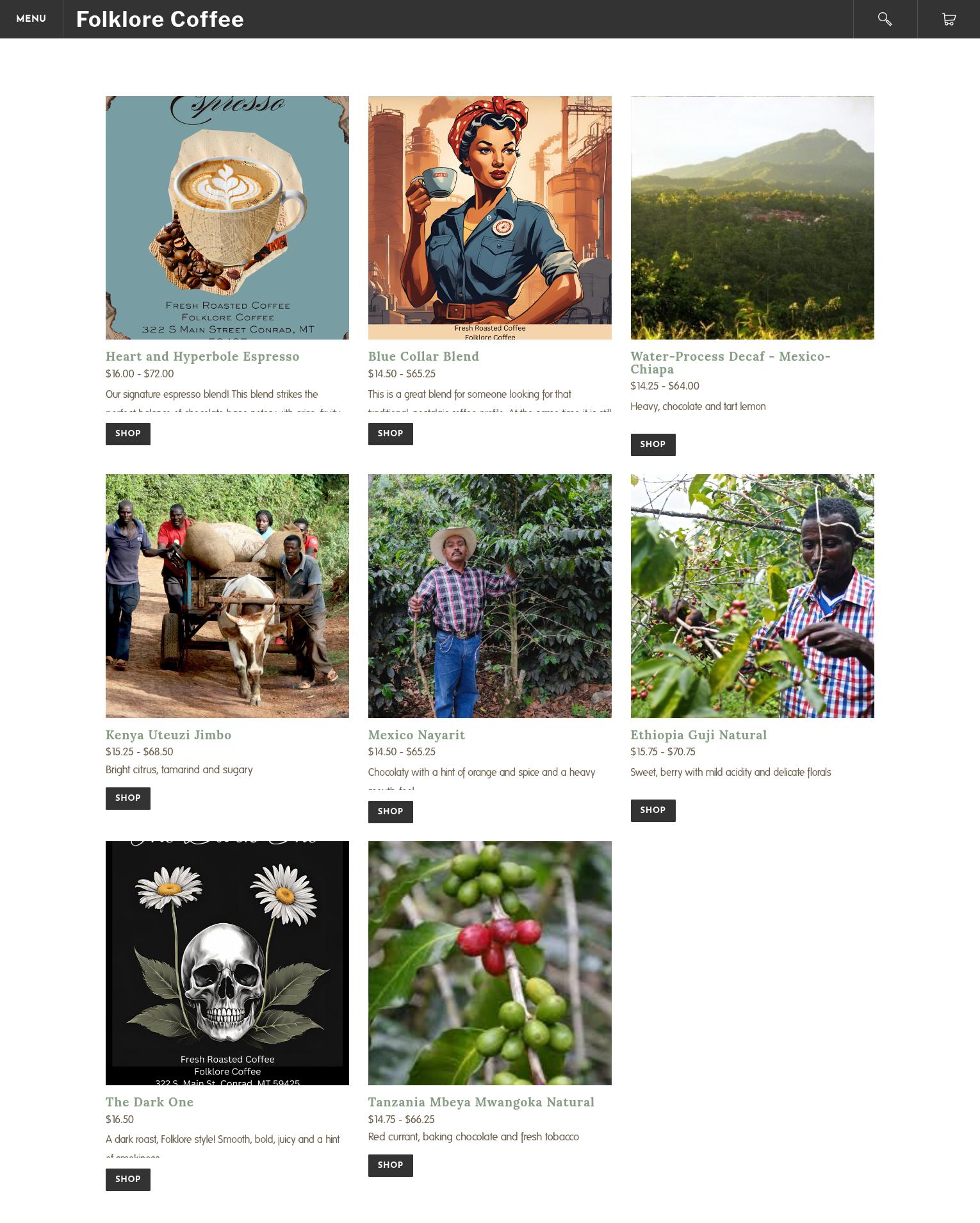Open The Dark One skull image
The height and width of the screenshot is (1223, 980).
227,963
